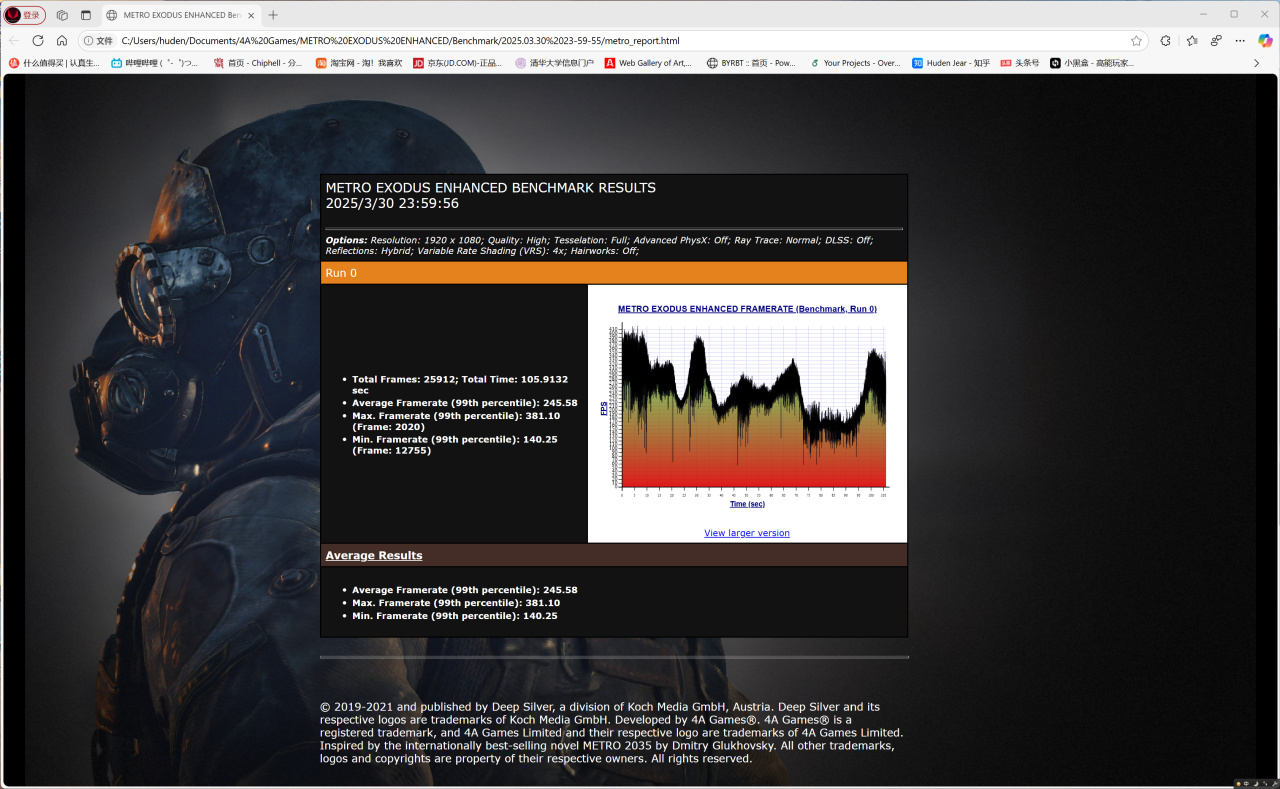Click the date 2025/3/30 23:59:56
Image resolution: width=1280 pixels, height=789 pixels.
(x=392, y=203)
